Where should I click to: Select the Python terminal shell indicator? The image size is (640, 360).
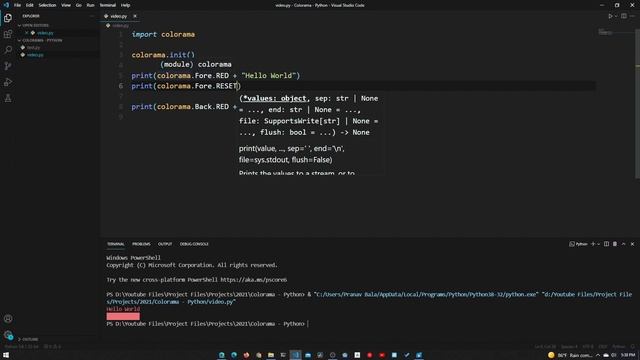tap(578, 244)
